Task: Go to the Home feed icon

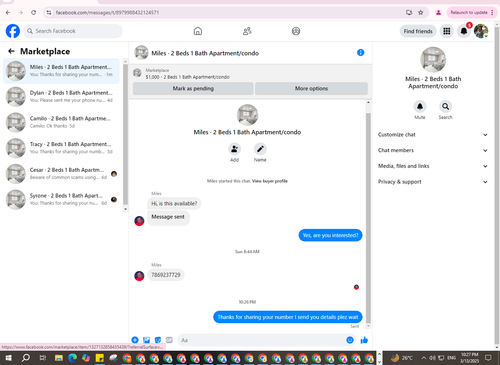Action: coord(198,31)
